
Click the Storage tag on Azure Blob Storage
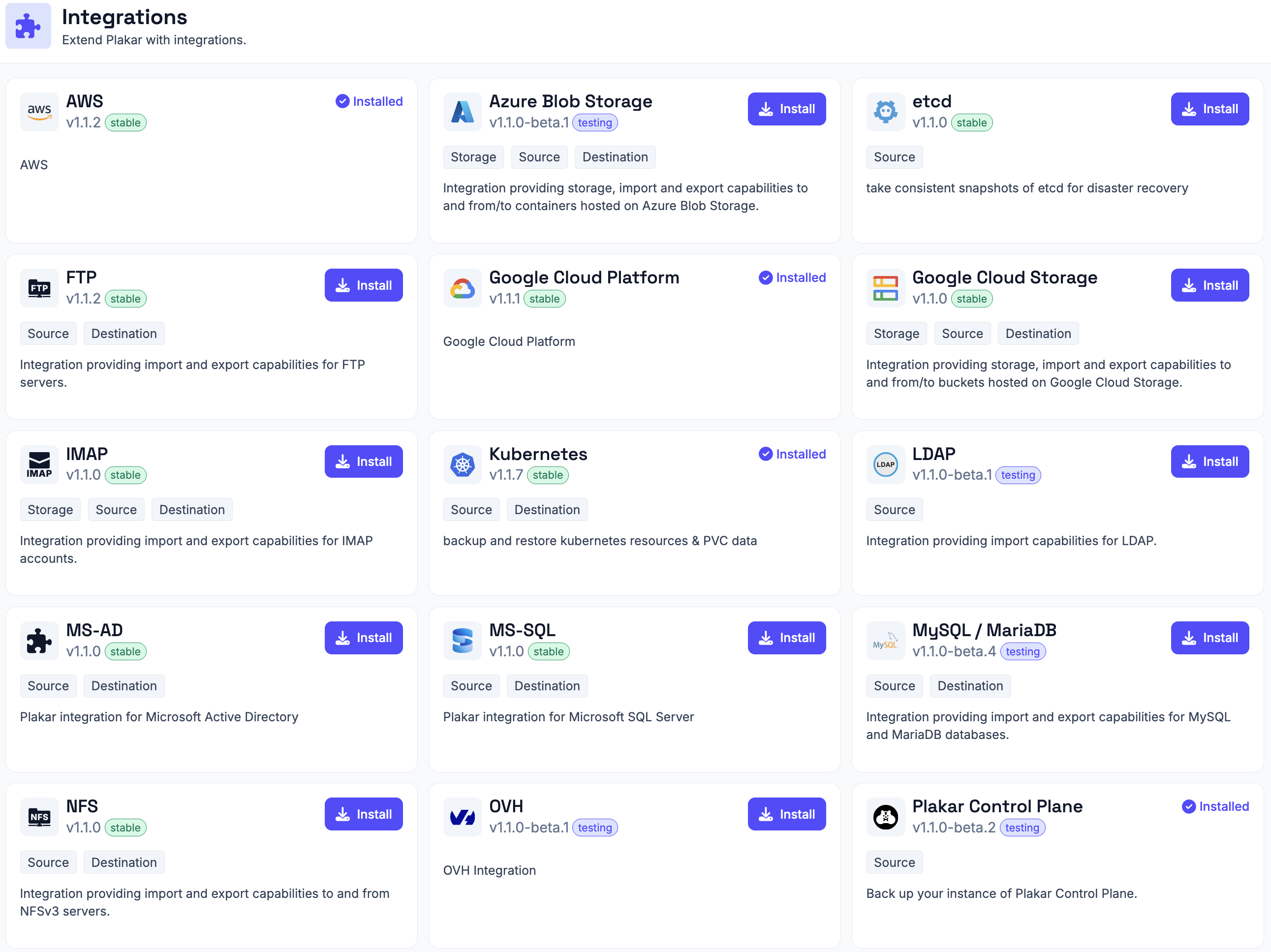(473, 157)
